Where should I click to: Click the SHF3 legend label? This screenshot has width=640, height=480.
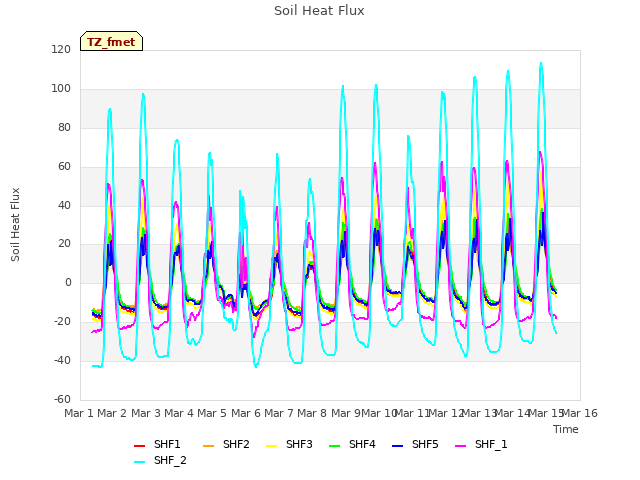point(299,444)
